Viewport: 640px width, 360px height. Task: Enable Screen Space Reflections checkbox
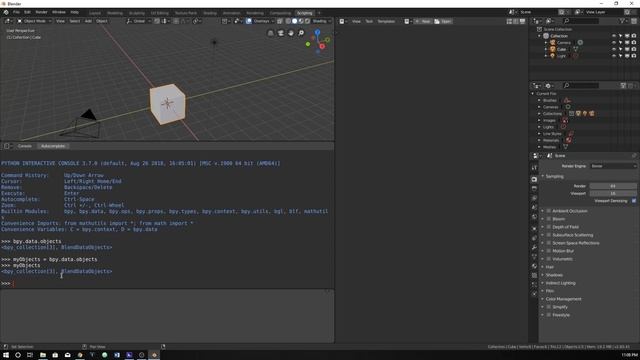pyautogui.click(x=549, y=243)
